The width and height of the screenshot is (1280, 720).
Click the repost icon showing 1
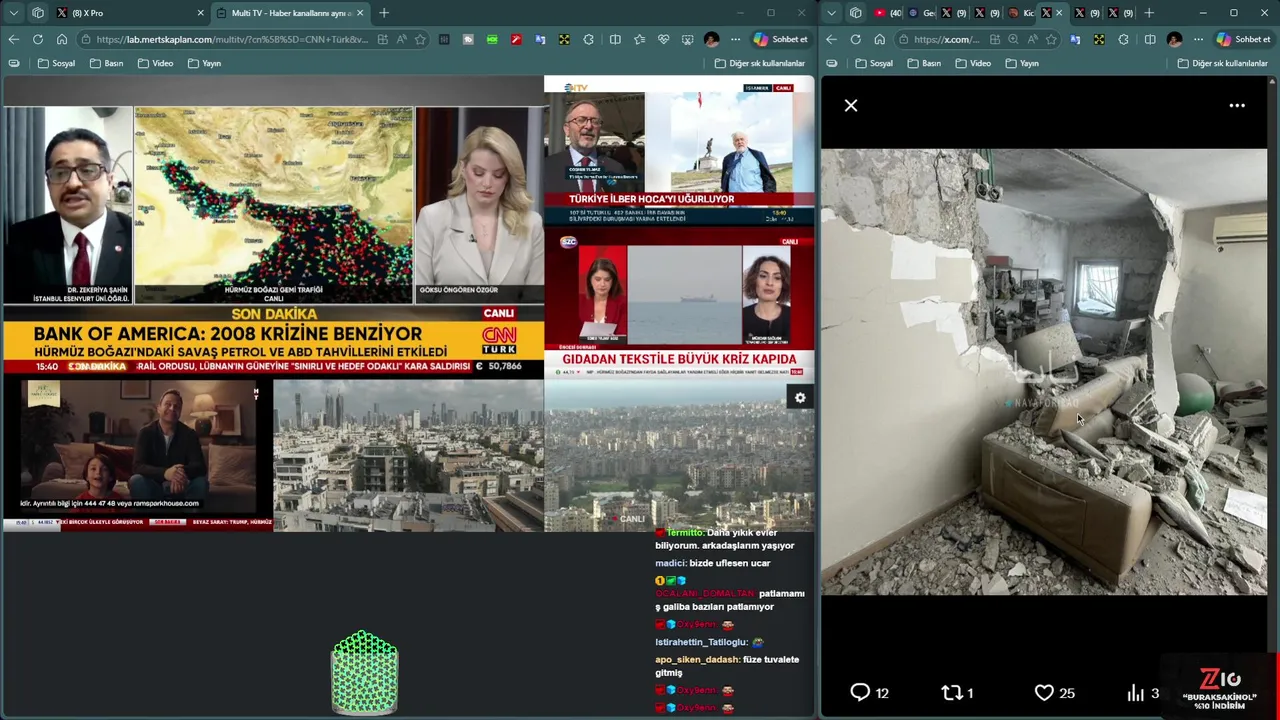coord(952,692)
